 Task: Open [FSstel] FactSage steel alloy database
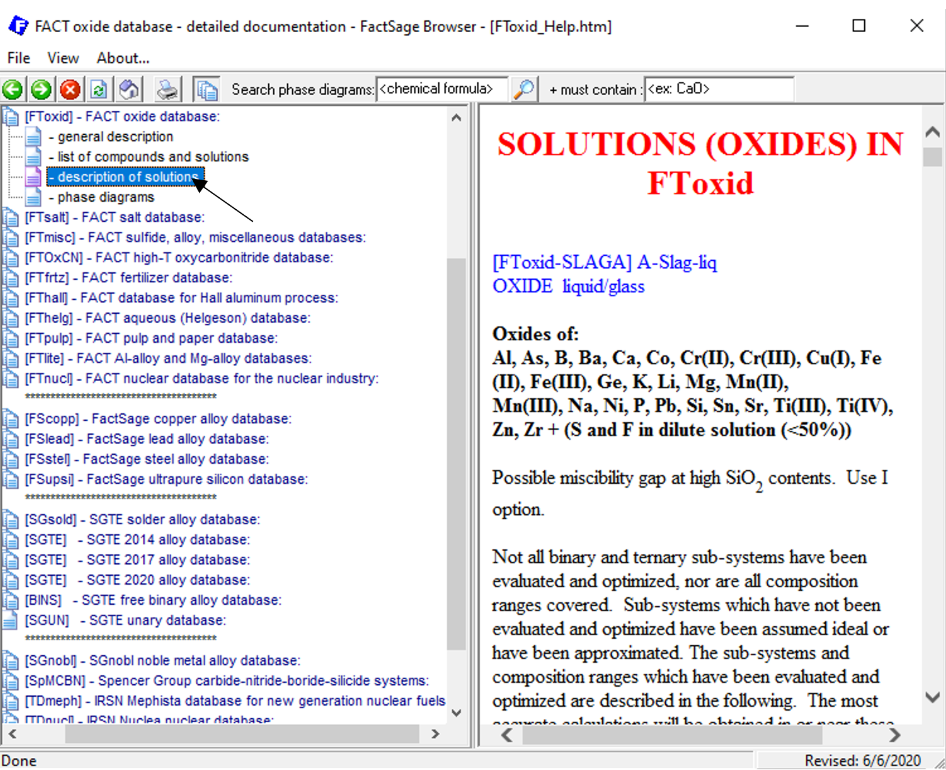(147, 459)
